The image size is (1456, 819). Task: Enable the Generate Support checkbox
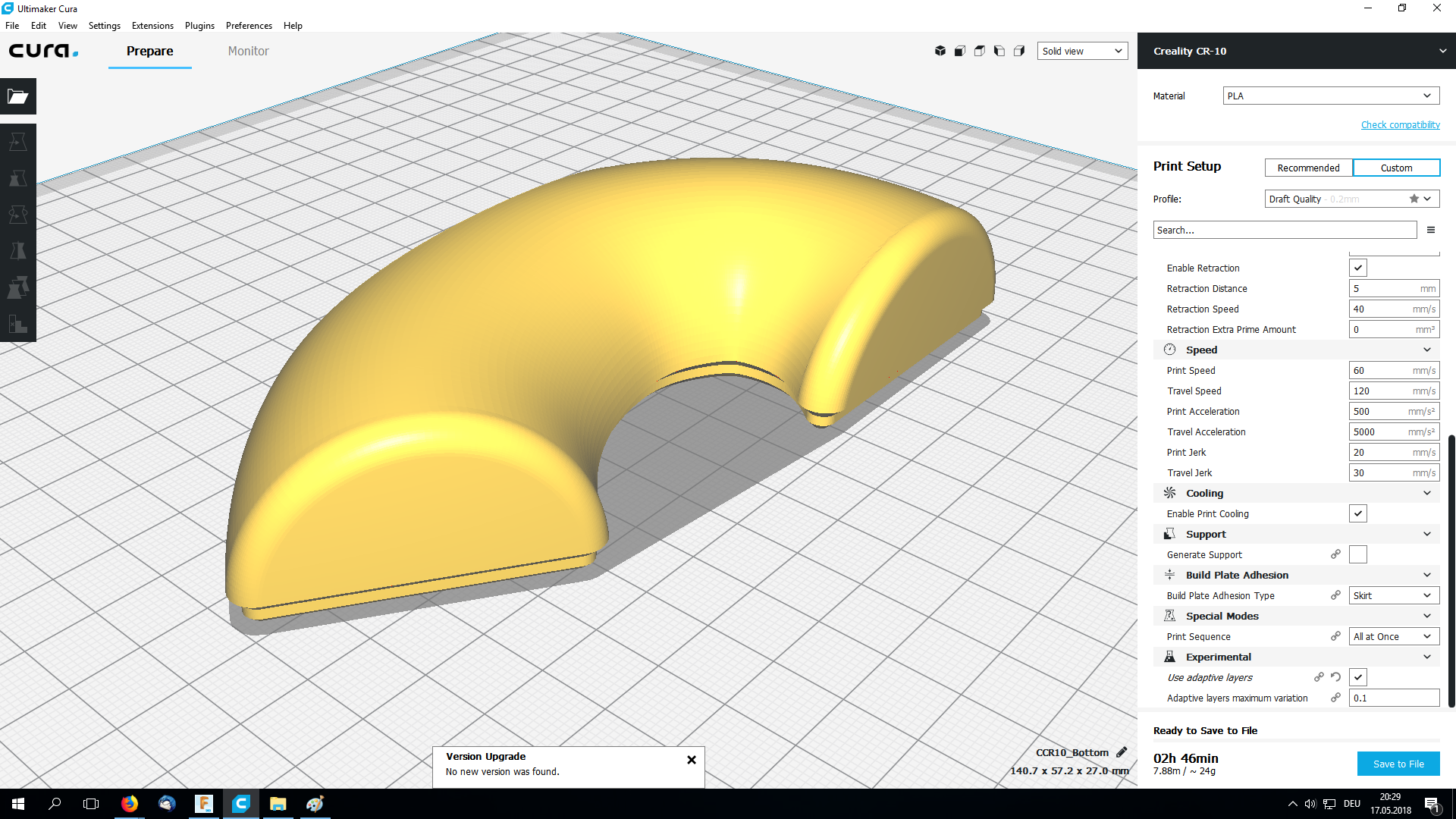click(x=1358, y=554)
